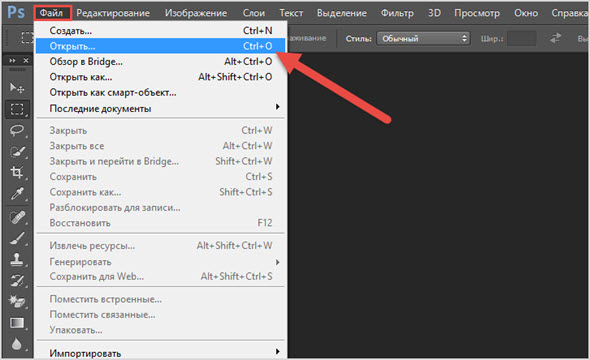Expand Импортировать submenu
The width and height of the screenshot is (590, 360).
click(x=160, y=353)
